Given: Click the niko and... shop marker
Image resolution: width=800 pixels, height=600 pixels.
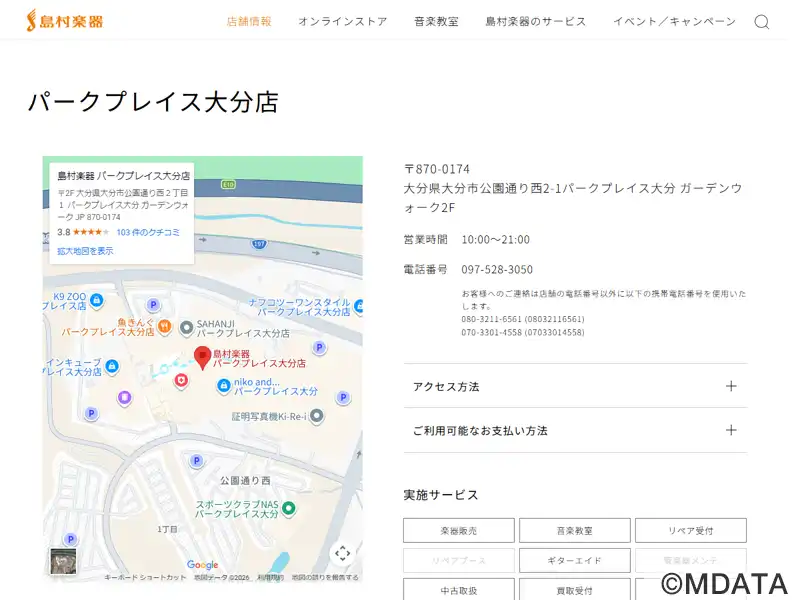Looking at the screenshot, I should pyautogui.click(x=225, y=387).
